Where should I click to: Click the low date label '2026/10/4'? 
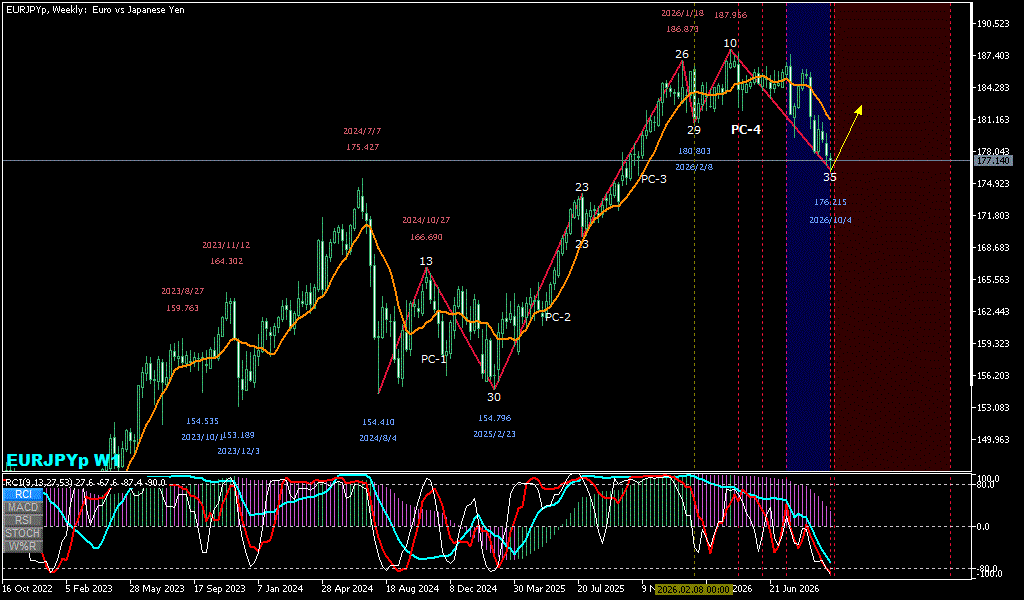pyautogui.click(x=830, y=220)
